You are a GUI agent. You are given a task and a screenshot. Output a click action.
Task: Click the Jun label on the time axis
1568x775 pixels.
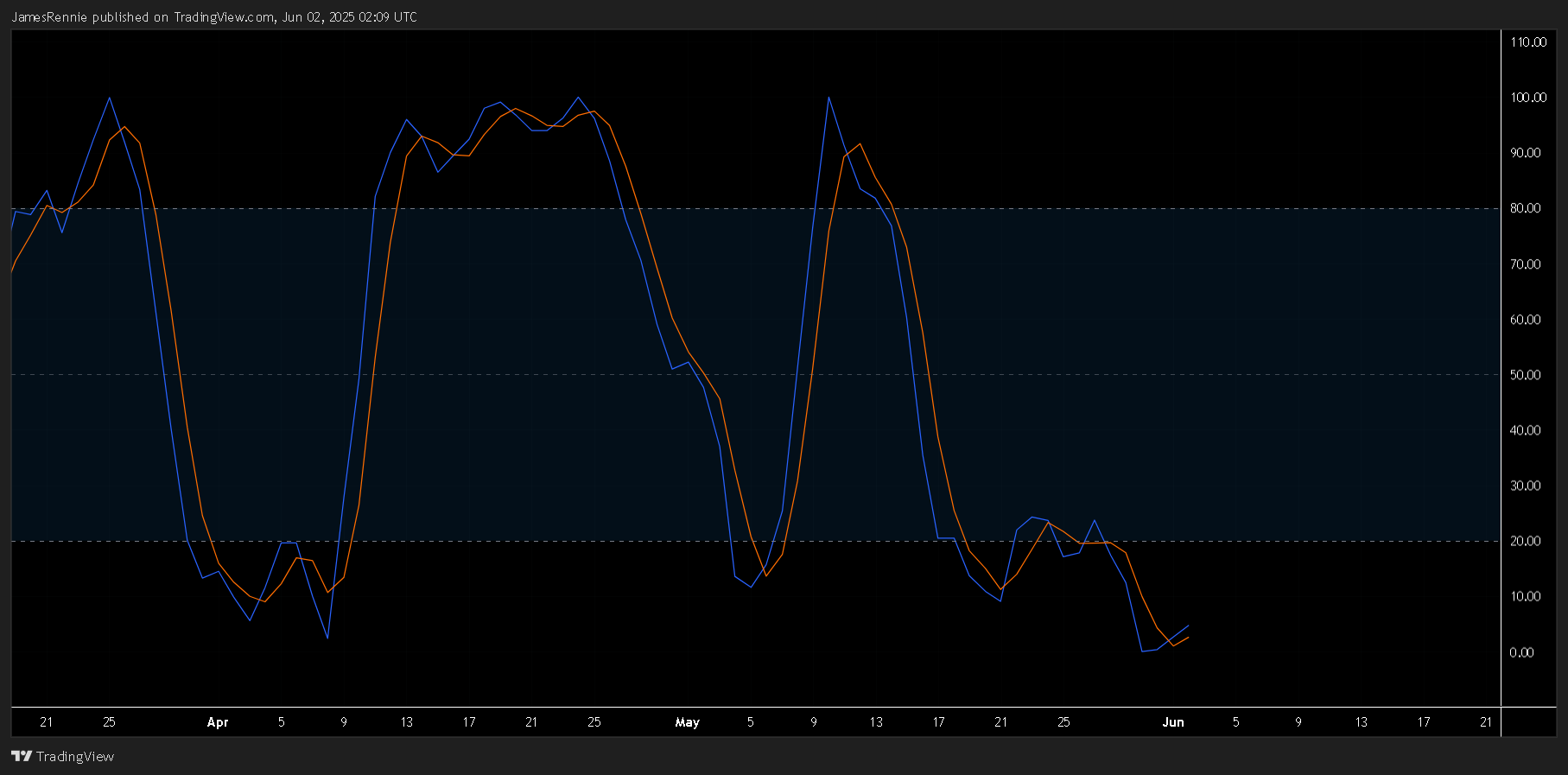[x=1173, y=722]
